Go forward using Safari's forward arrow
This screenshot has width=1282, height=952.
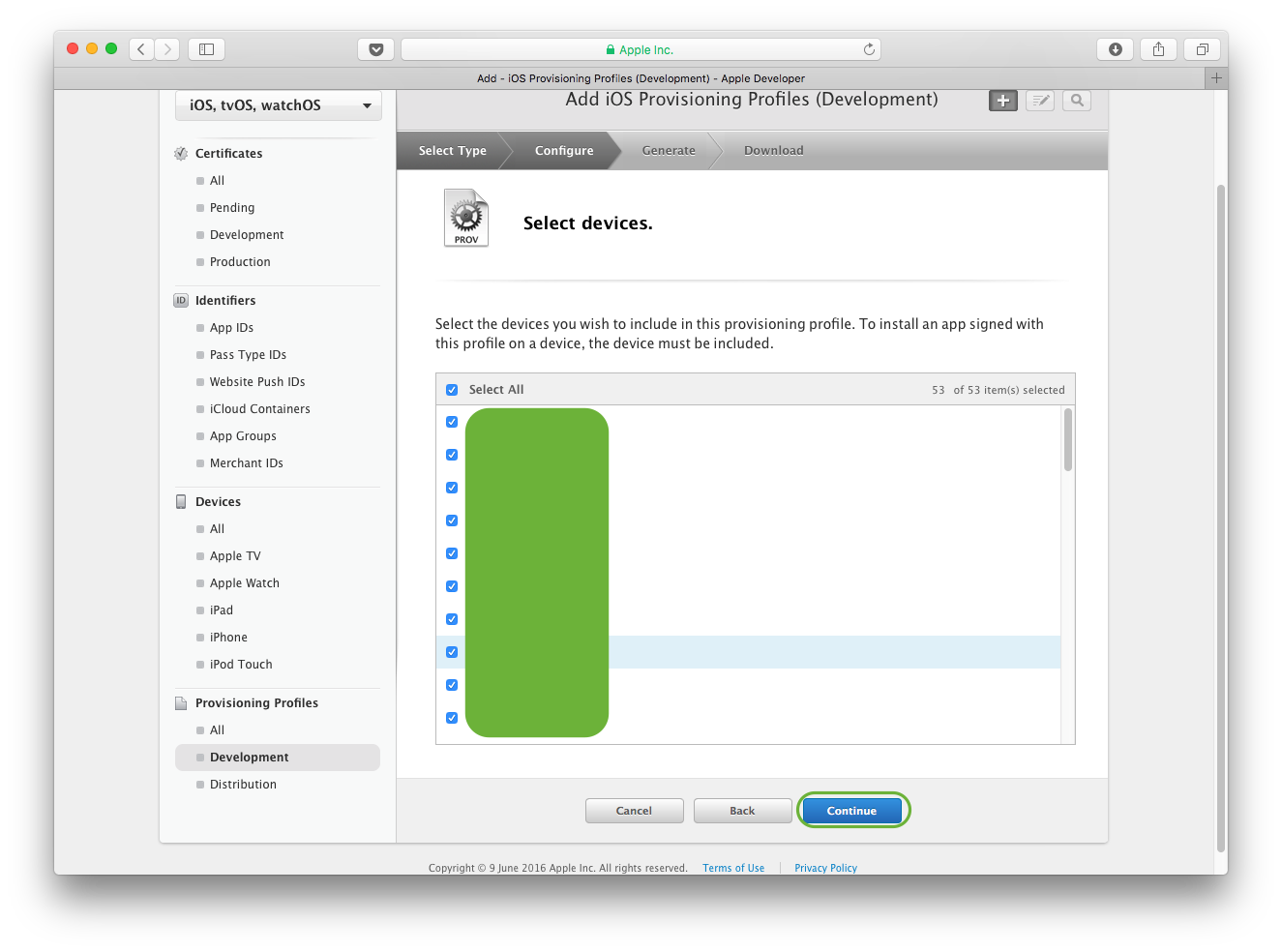167,48
